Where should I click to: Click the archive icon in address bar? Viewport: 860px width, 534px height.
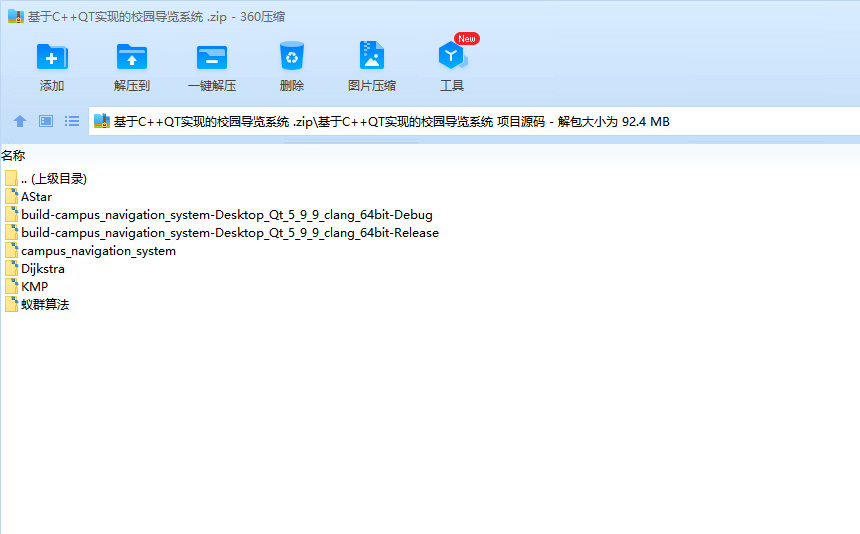(102, 121)
